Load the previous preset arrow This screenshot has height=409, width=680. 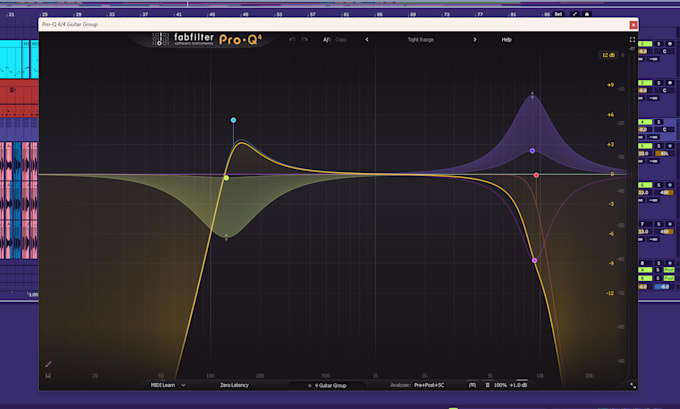(x=367, y=39)
